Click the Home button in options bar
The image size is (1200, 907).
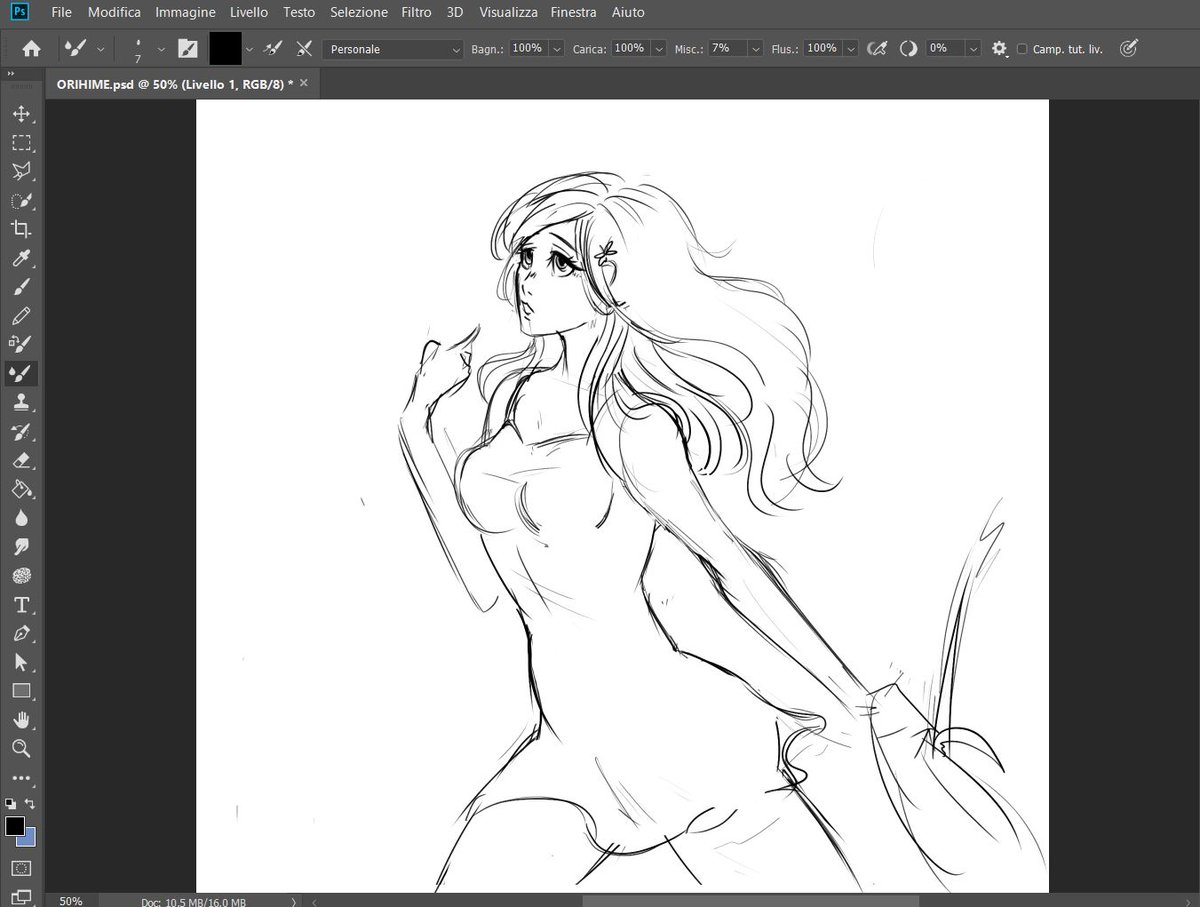32,48
